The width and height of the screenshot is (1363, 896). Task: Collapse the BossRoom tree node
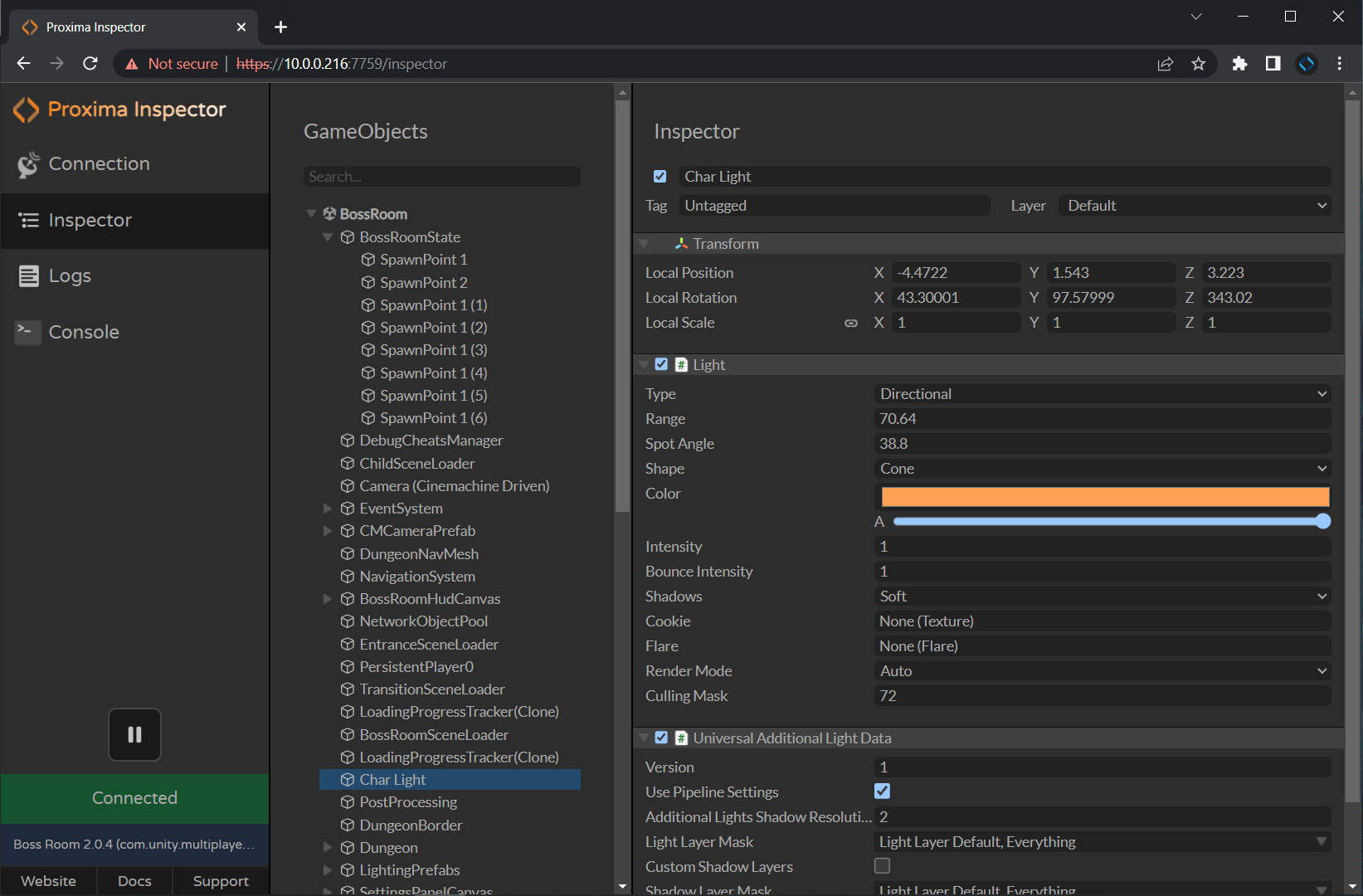(x=311, y=213)
